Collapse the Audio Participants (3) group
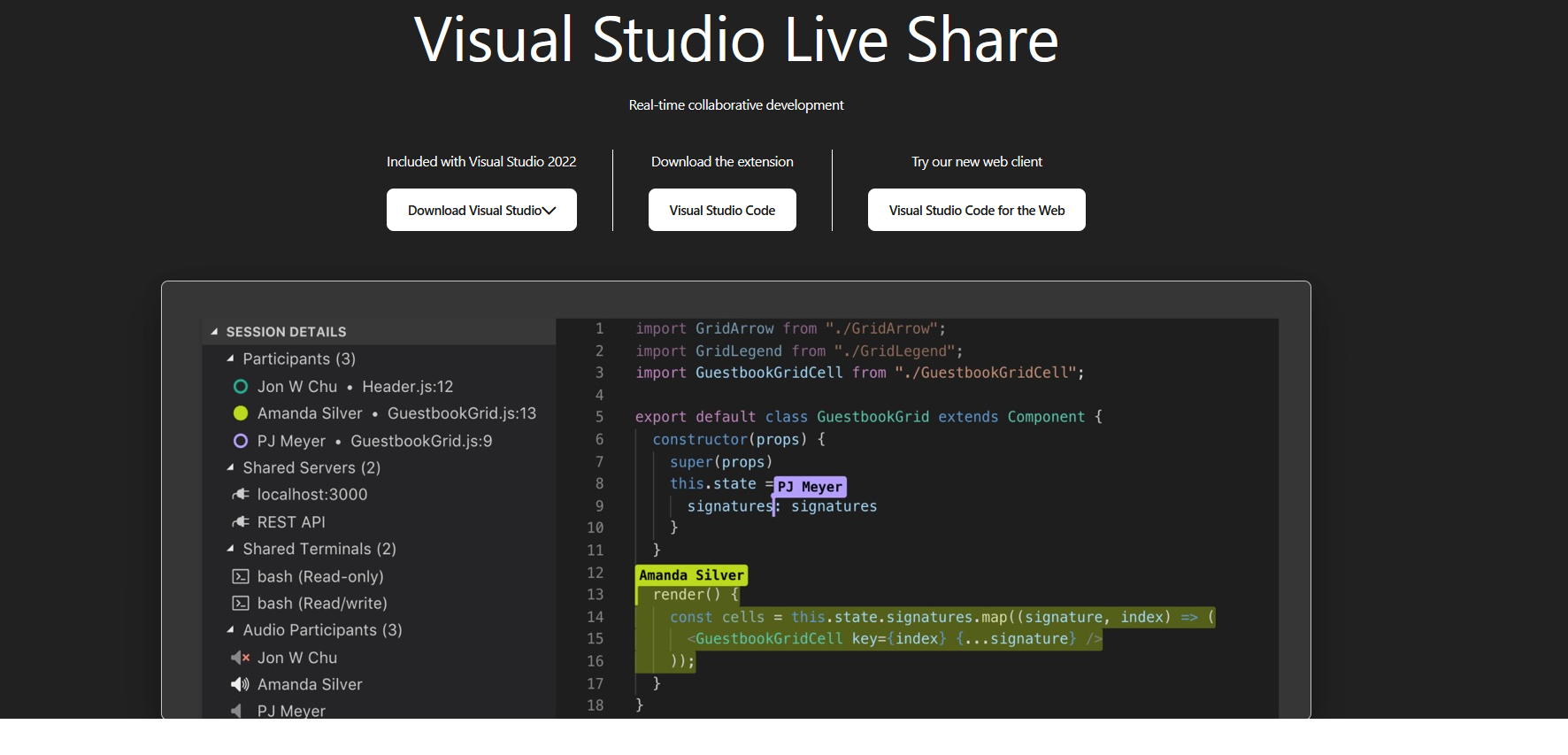The height and width of the screenshot is (755, 1568). pyautogui.click(x=230, y=630)
